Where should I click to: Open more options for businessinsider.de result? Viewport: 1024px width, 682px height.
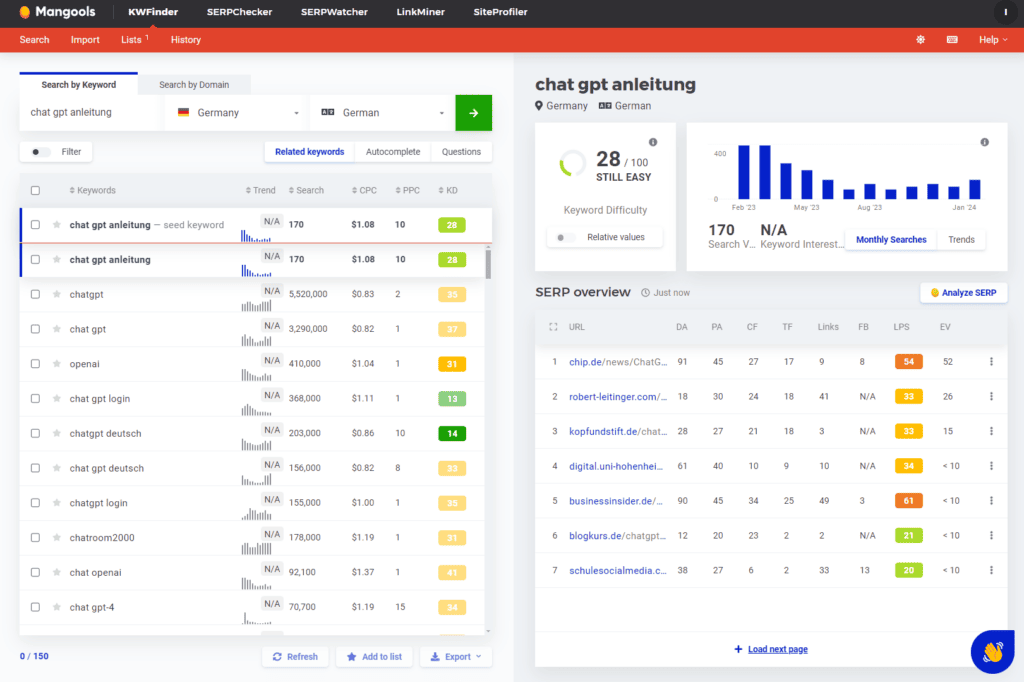point(991,500)
